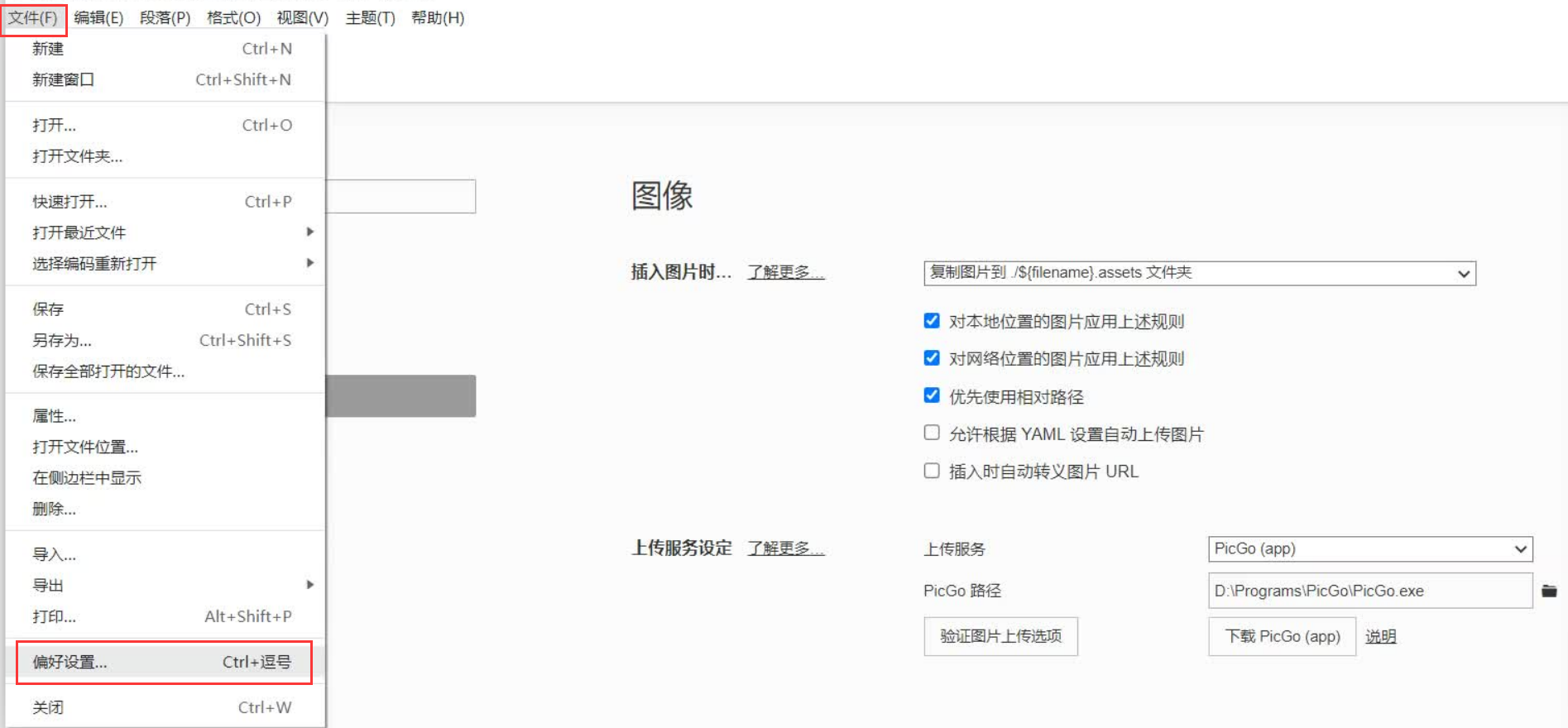Viewport: 1568px width, 728px height.
Task: Select 打开文件夹... menu entry
Action: point(165,156)
